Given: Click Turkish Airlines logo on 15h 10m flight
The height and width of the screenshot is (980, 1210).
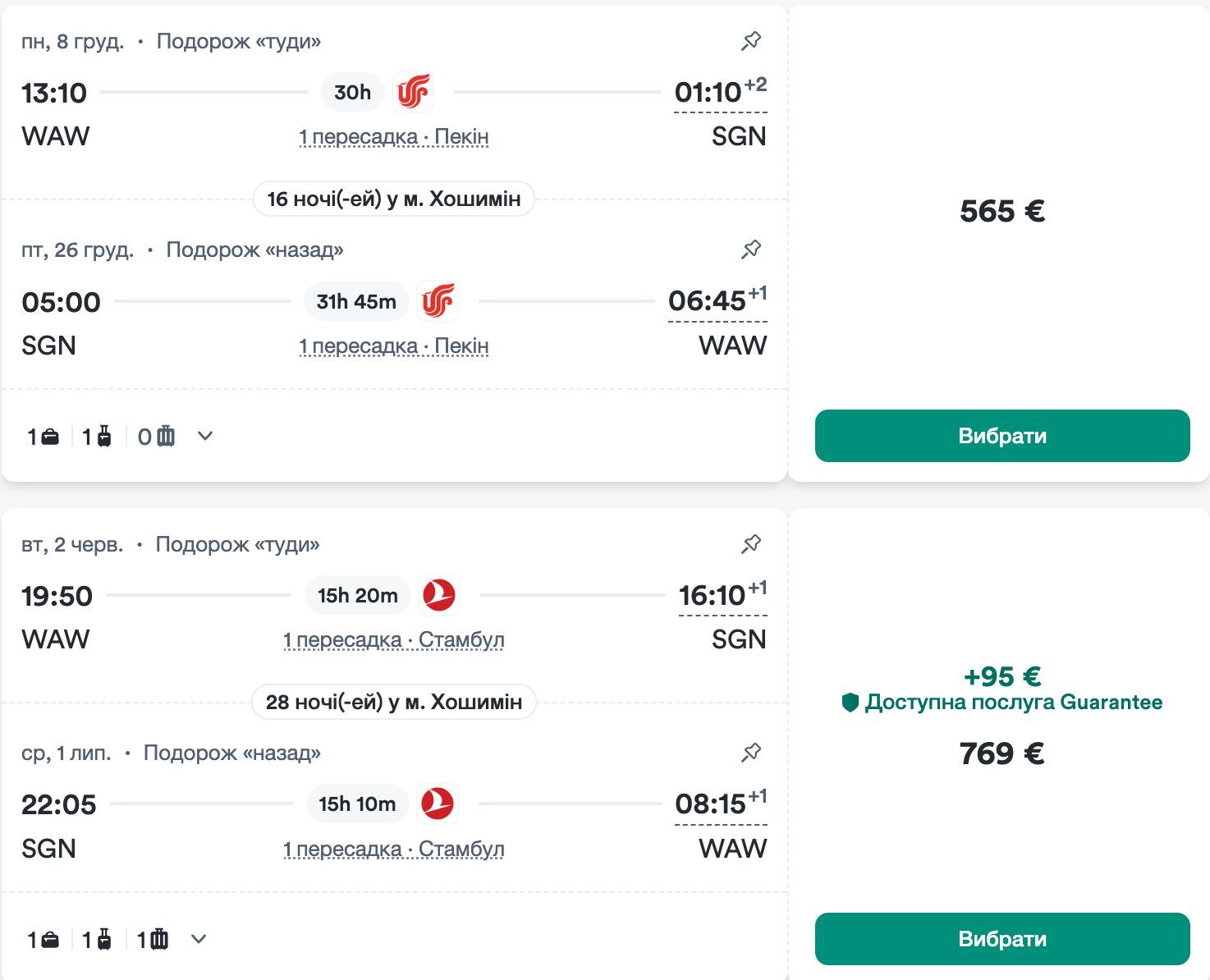Looking at the screenshot, I should coord(438,804).
